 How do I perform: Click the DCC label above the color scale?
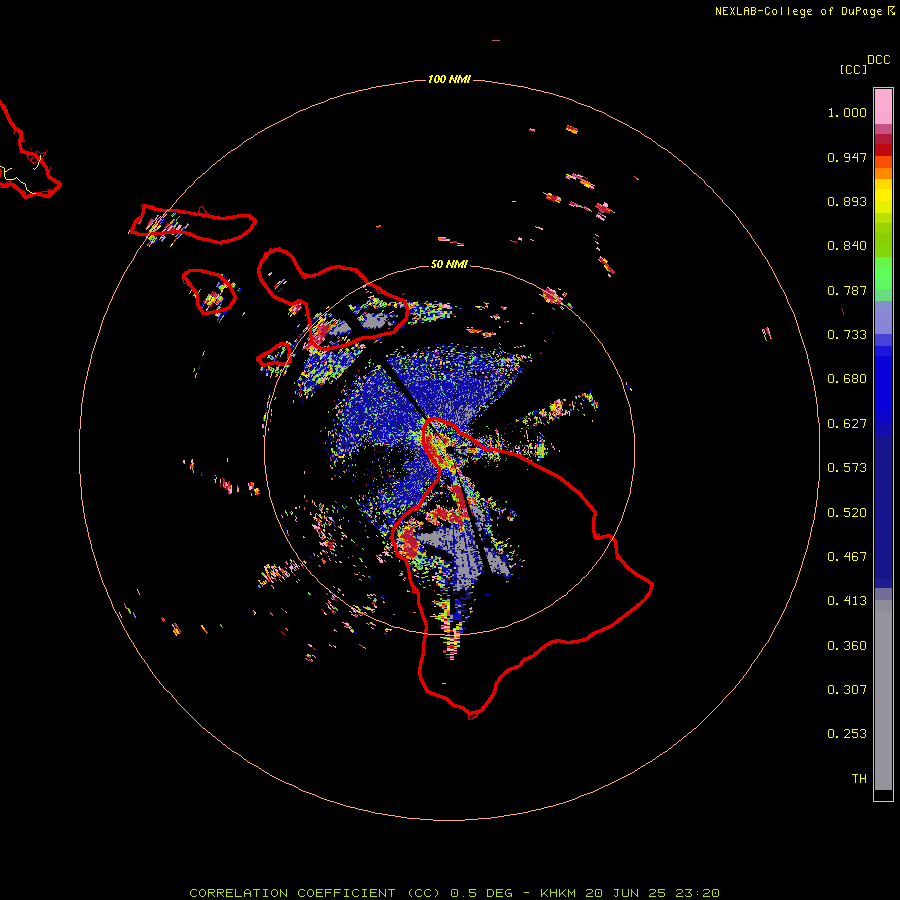tap(878, 60)
